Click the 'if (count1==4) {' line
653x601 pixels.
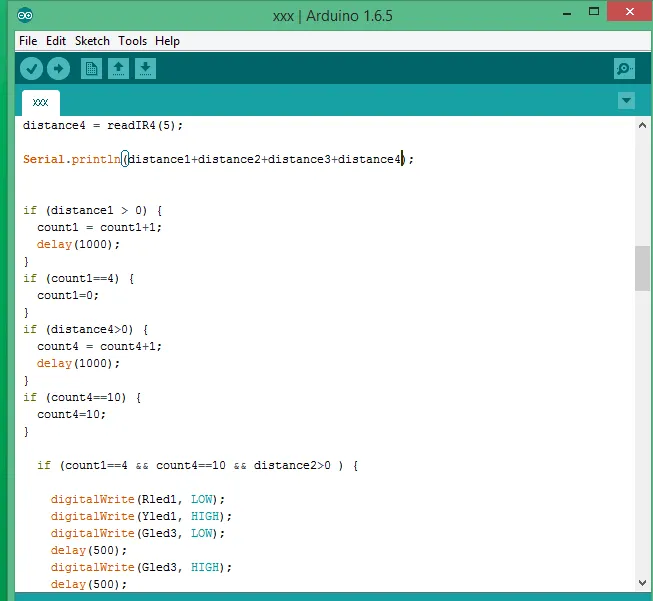(x=79, y=278)
